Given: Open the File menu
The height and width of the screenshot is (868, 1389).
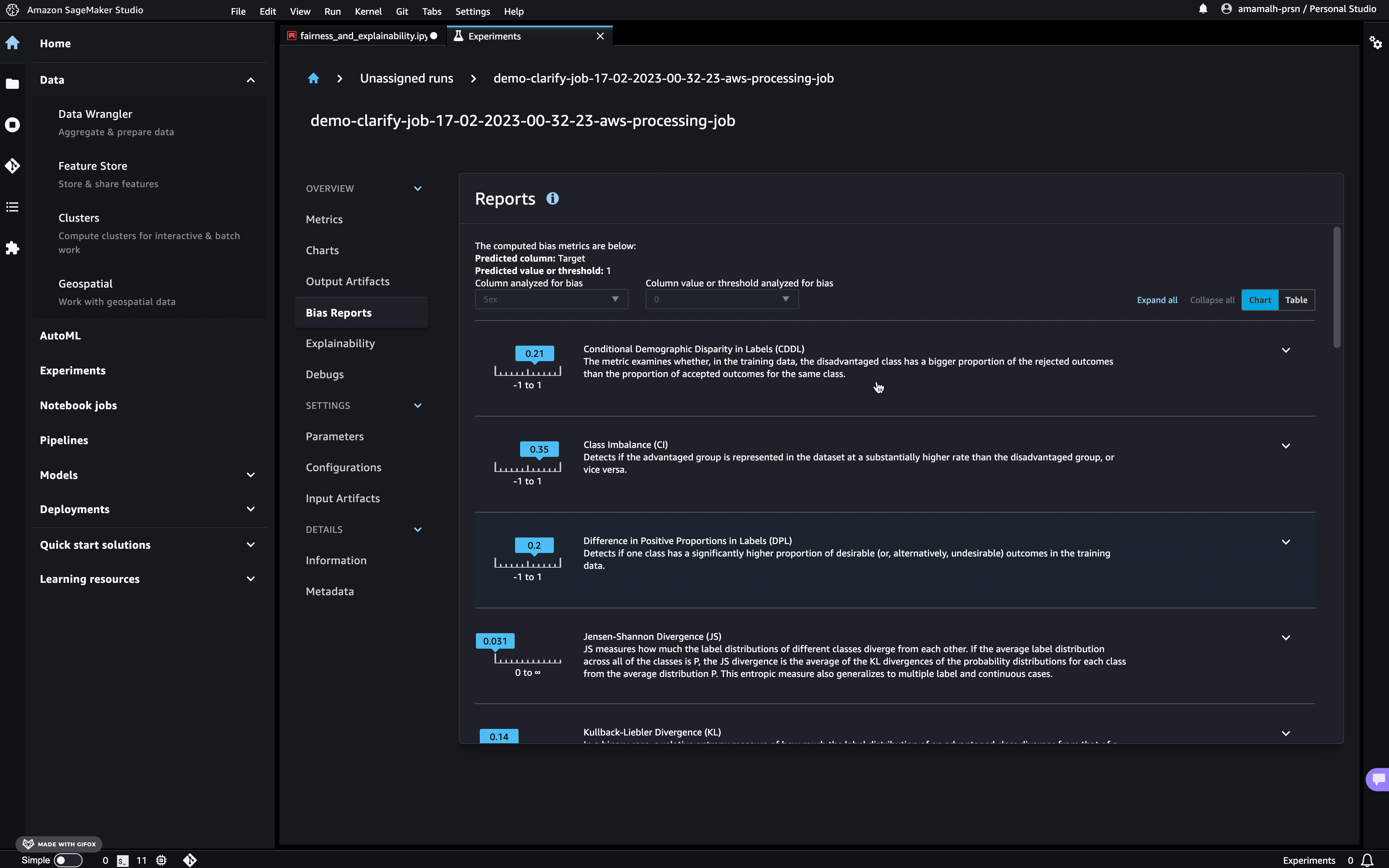Looking at the screenshot, I should (x=238, y=12).
